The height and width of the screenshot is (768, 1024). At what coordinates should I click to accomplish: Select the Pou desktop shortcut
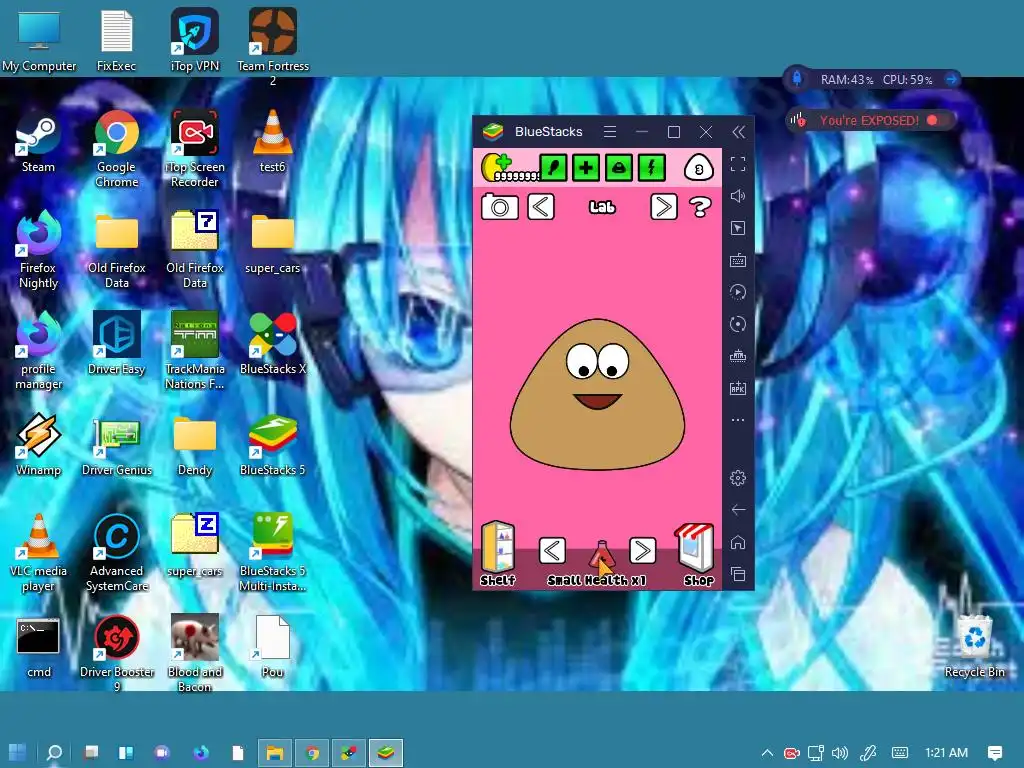(x=273, y=647)
